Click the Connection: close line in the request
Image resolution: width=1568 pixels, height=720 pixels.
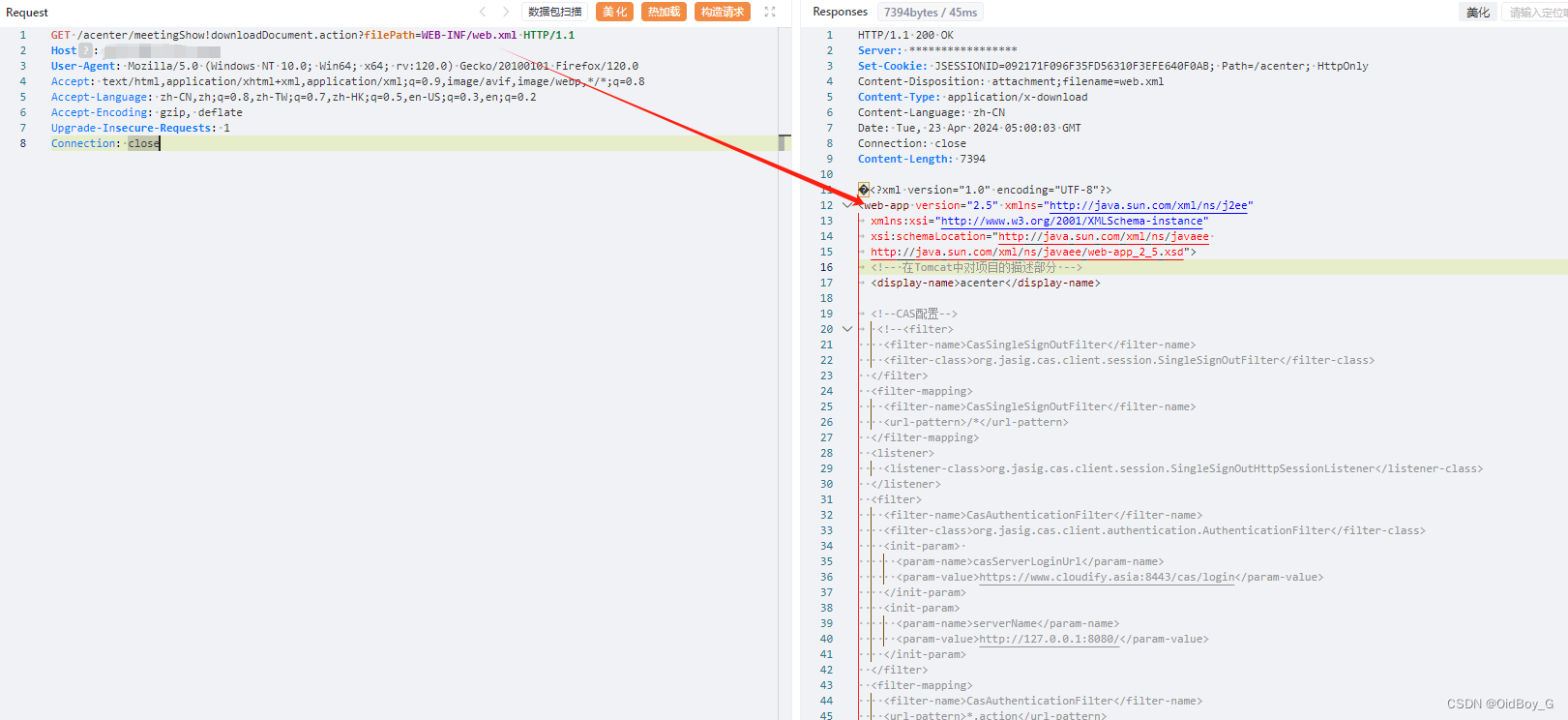105,143
